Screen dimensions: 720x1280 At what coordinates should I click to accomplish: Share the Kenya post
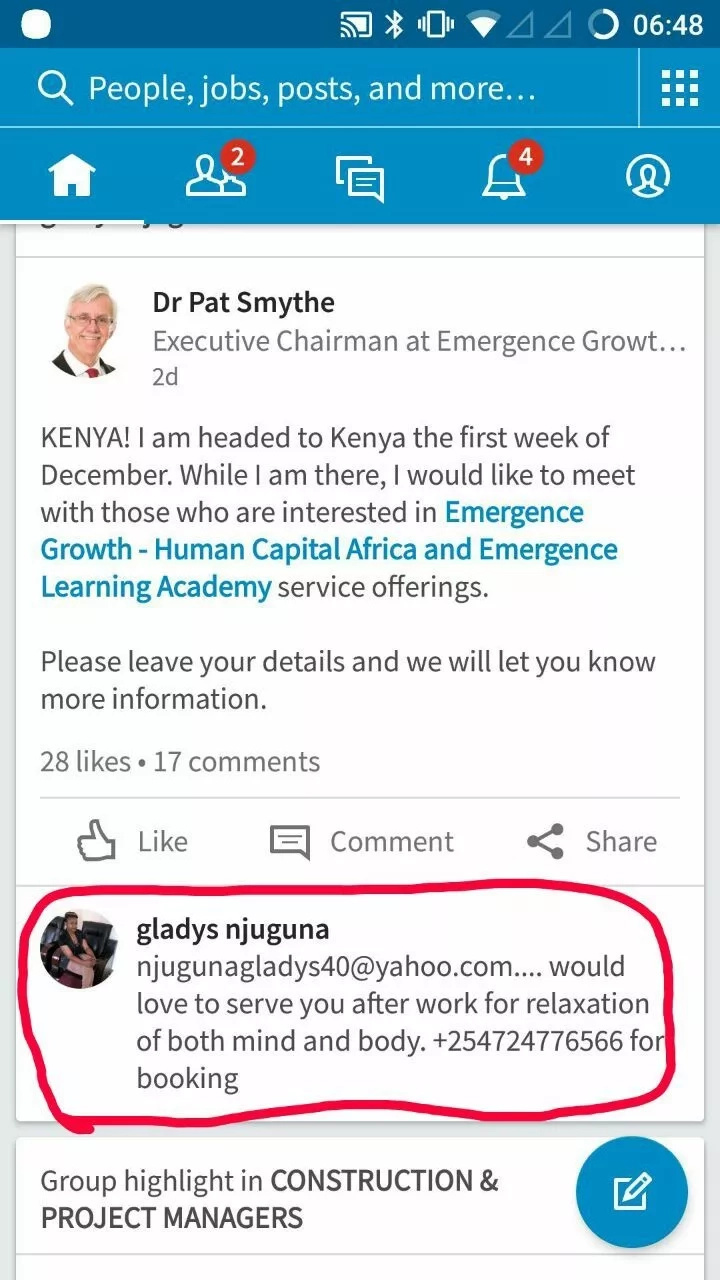(592, 841)
